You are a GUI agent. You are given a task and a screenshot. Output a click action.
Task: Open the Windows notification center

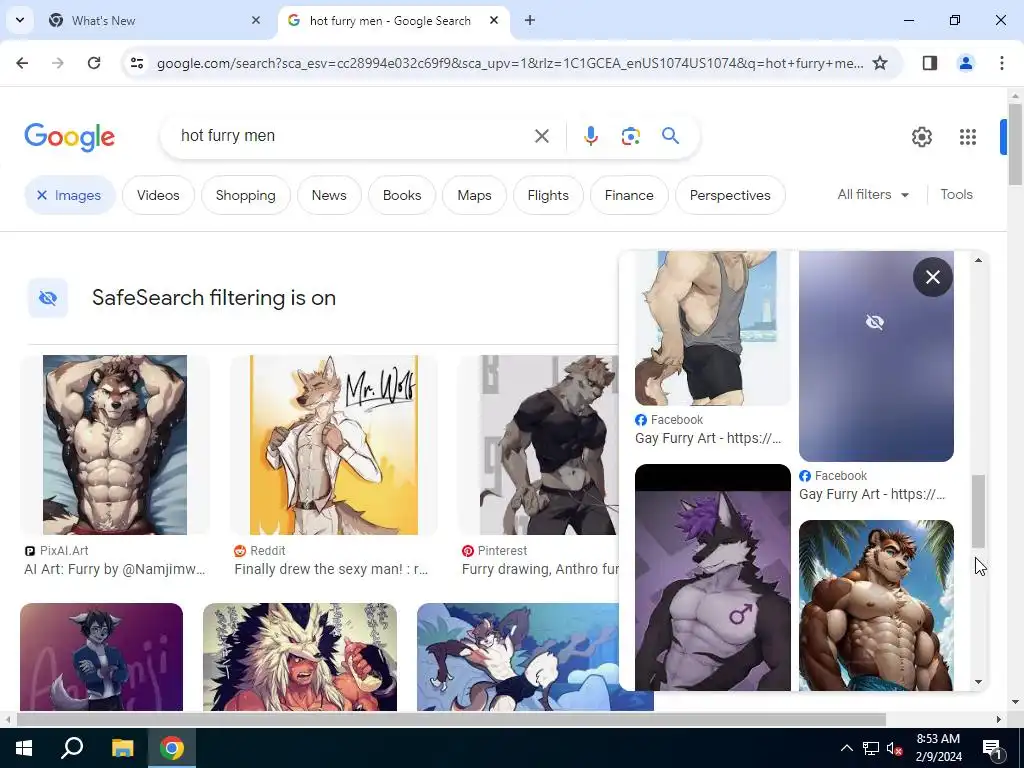tap(992, 748)
